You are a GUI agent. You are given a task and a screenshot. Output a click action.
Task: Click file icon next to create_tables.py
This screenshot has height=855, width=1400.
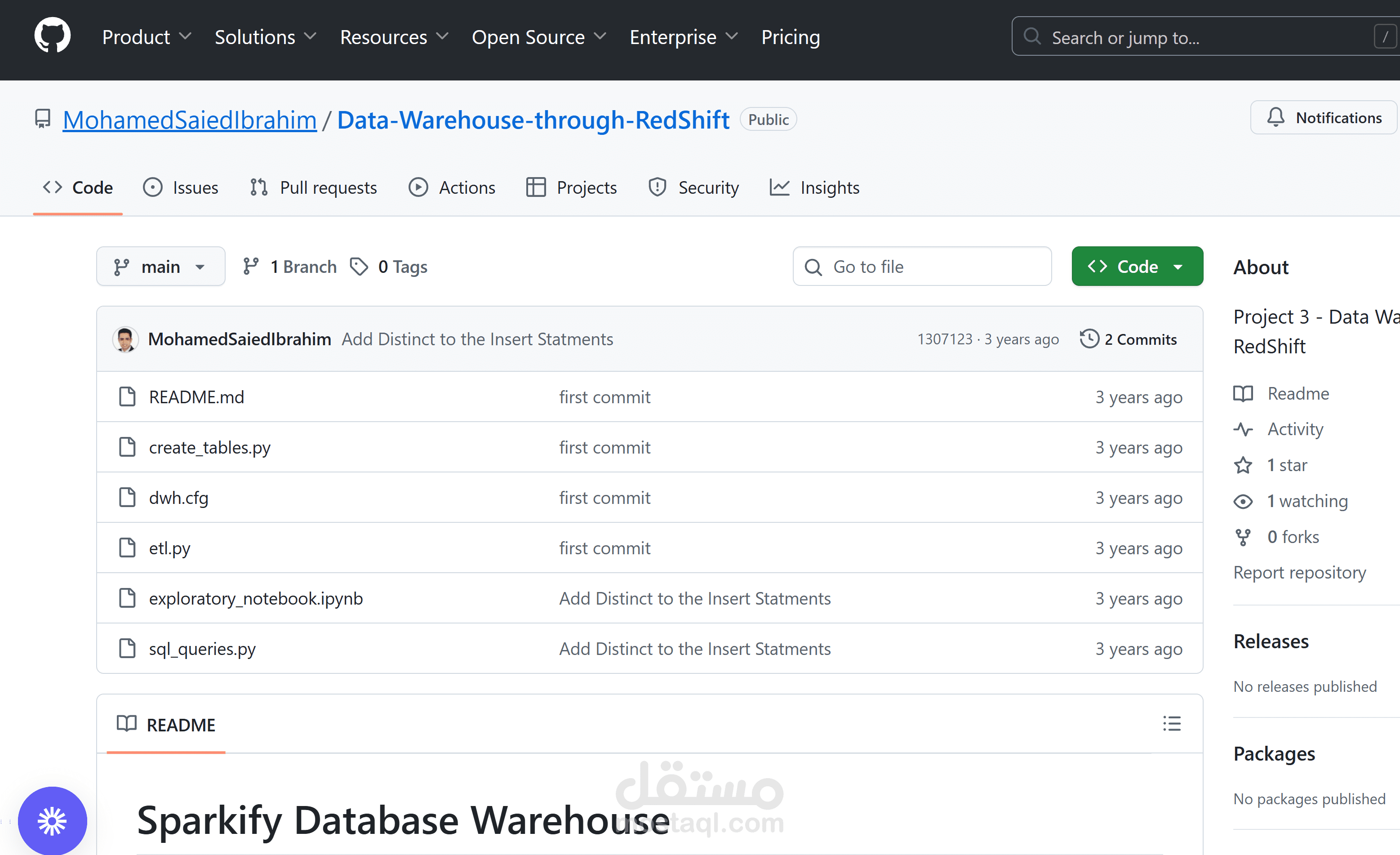pos(127,447)
